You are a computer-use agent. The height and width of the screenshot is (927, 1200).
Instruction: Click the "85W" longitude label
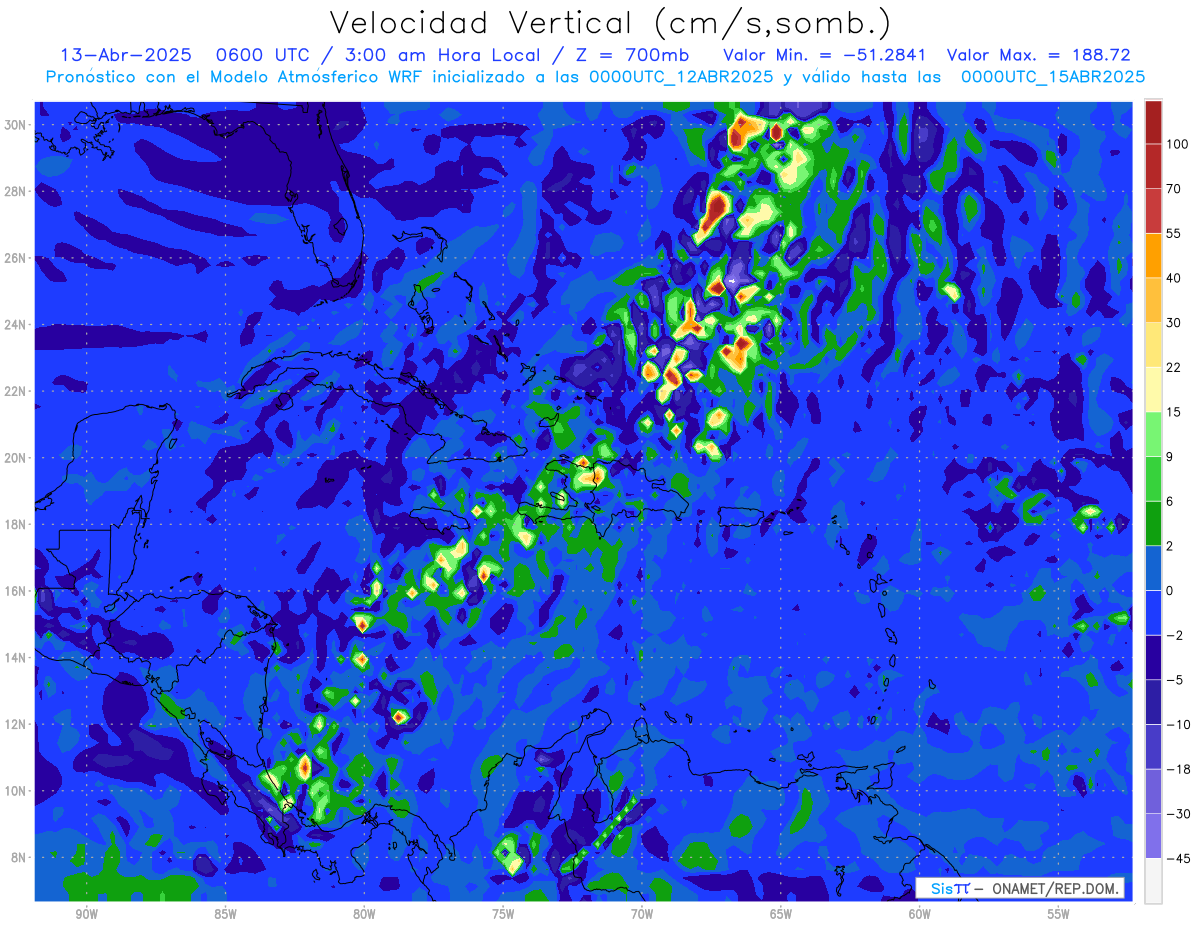tap(226, 914)
